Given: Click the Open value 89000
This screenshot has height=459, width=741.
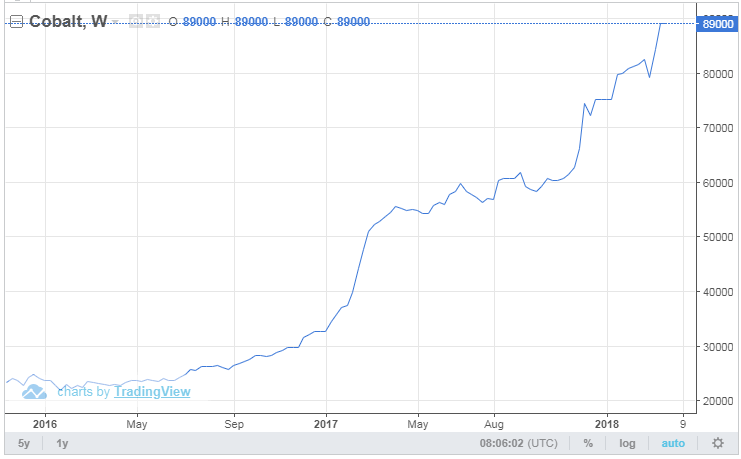Looking at the screenshot, I should pyautogui.click(x=199, y=22).
